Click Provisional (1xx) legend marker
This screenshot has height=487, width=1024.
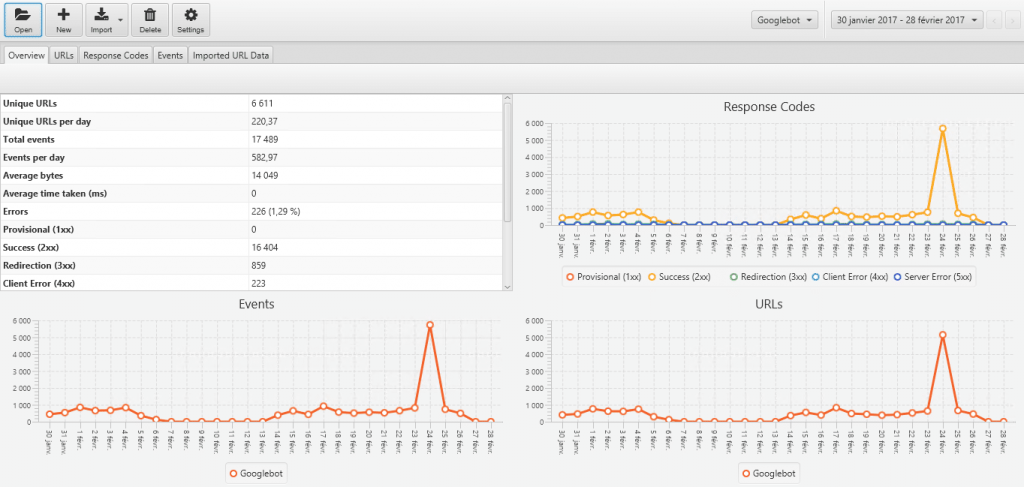(569, 277)
